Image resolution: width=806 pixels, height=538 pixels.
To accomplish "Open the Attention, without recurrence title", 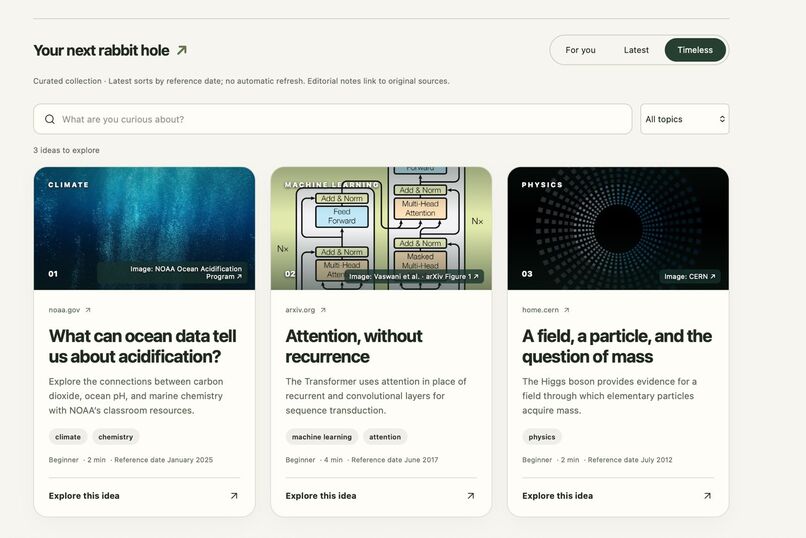I will (354, 346).
